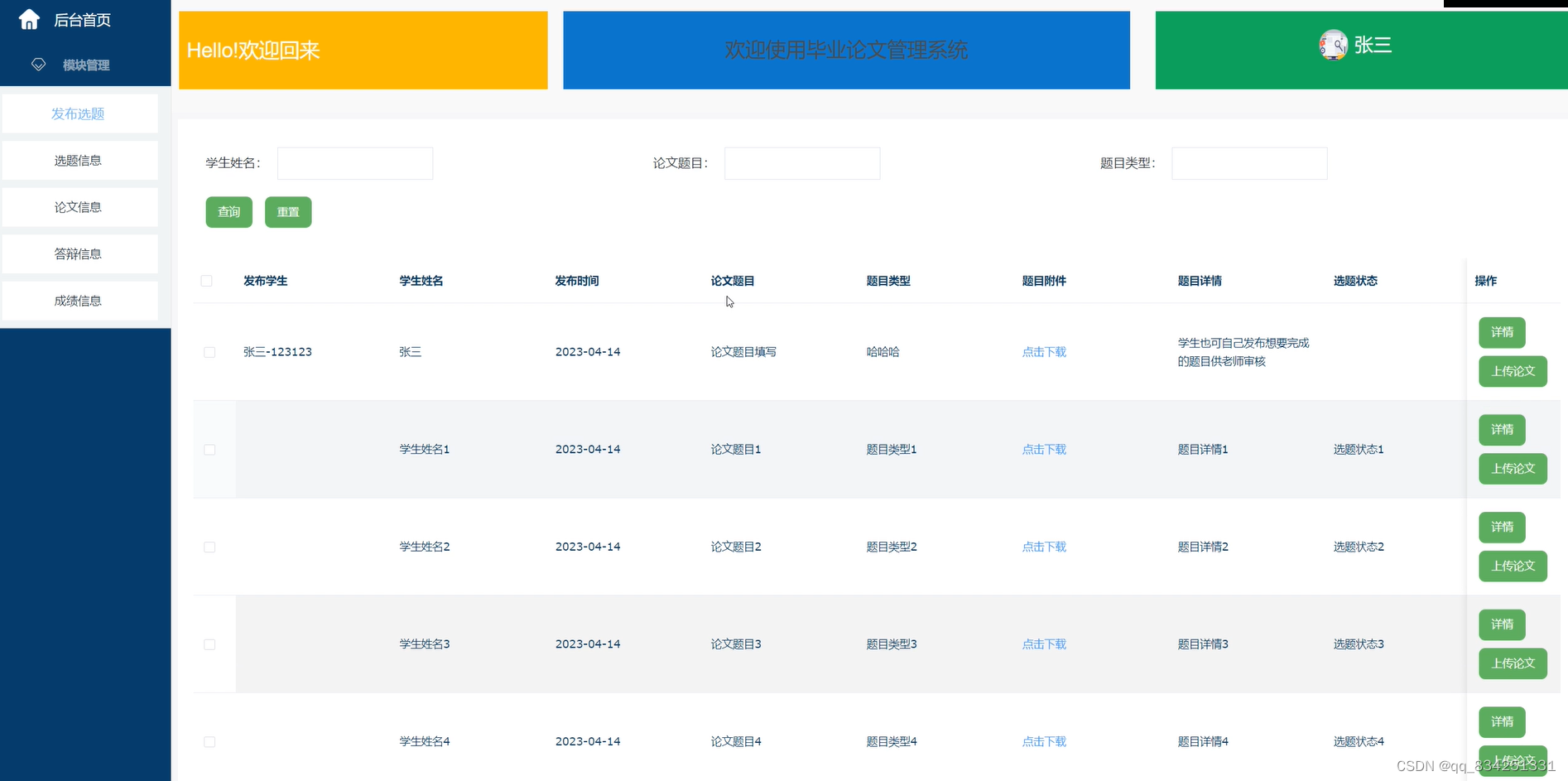The image size is (1568, 781).
Task: Click the 题目类型 filter input
Action: click(1248, 163)
